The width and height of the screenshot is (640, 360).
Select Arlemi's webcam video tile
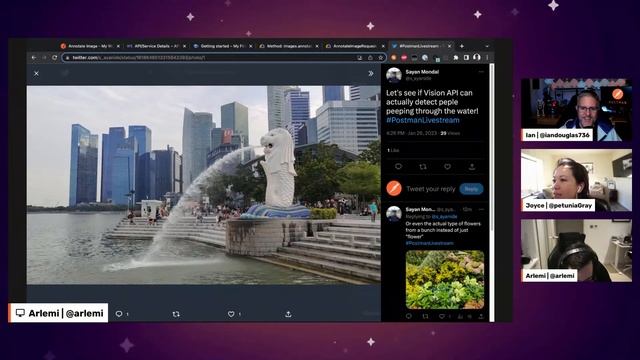tap(576, 251)
